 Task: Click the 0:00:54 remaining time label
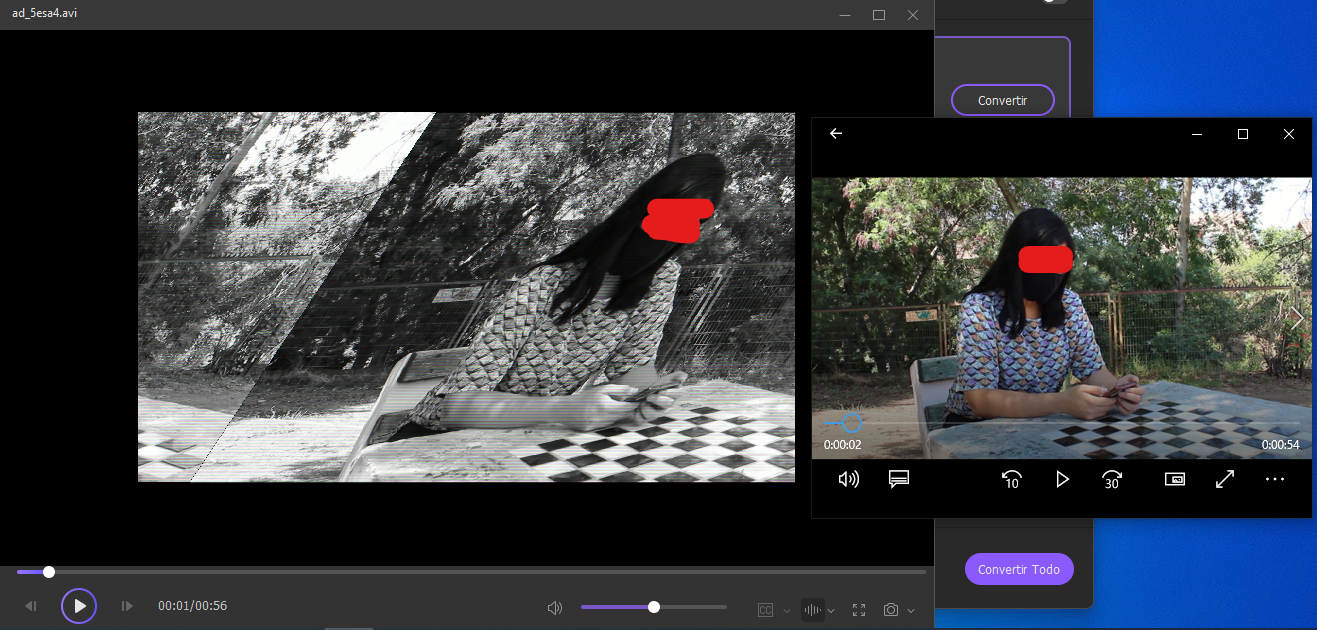coord(1281,445)
